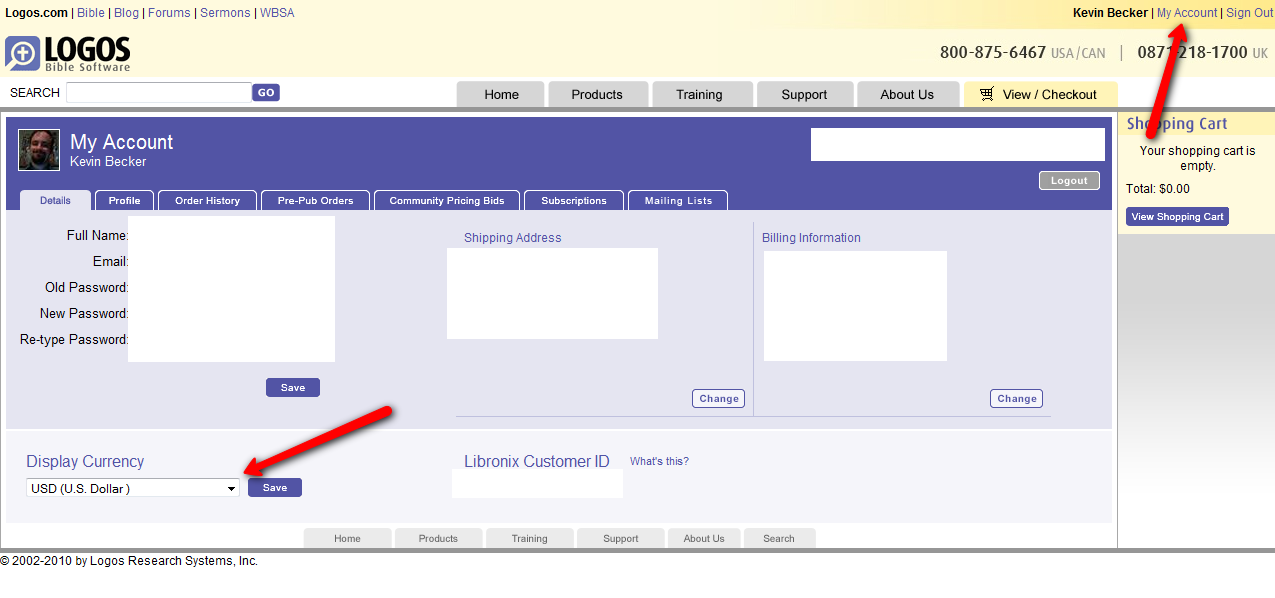Click the Sign Out link
The width and height of the screenshot is (1275, 598).
point(1250,13)
